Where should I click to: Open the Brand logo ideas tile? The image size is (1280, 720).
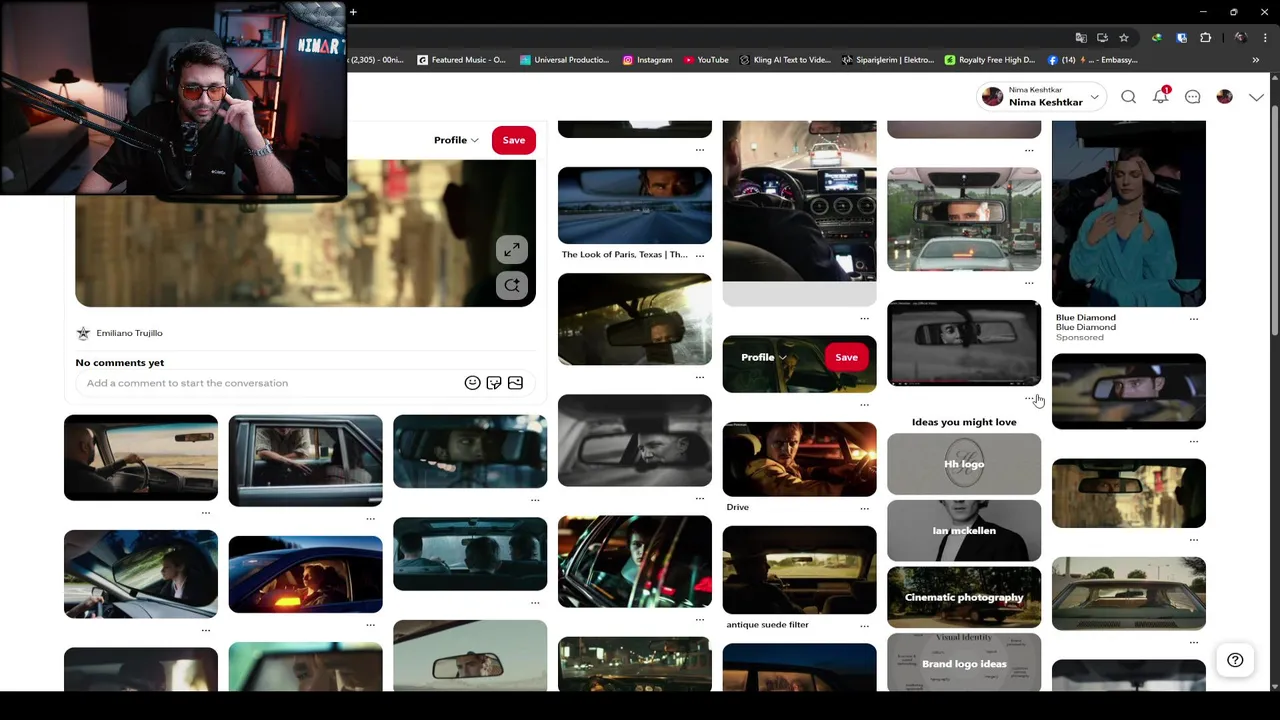point(964,662)
